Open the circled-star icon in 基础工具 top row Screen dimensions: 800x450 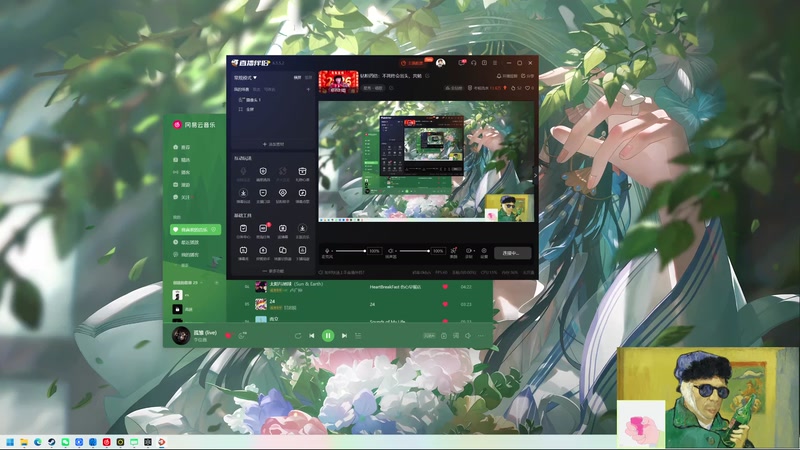point(302,229)
